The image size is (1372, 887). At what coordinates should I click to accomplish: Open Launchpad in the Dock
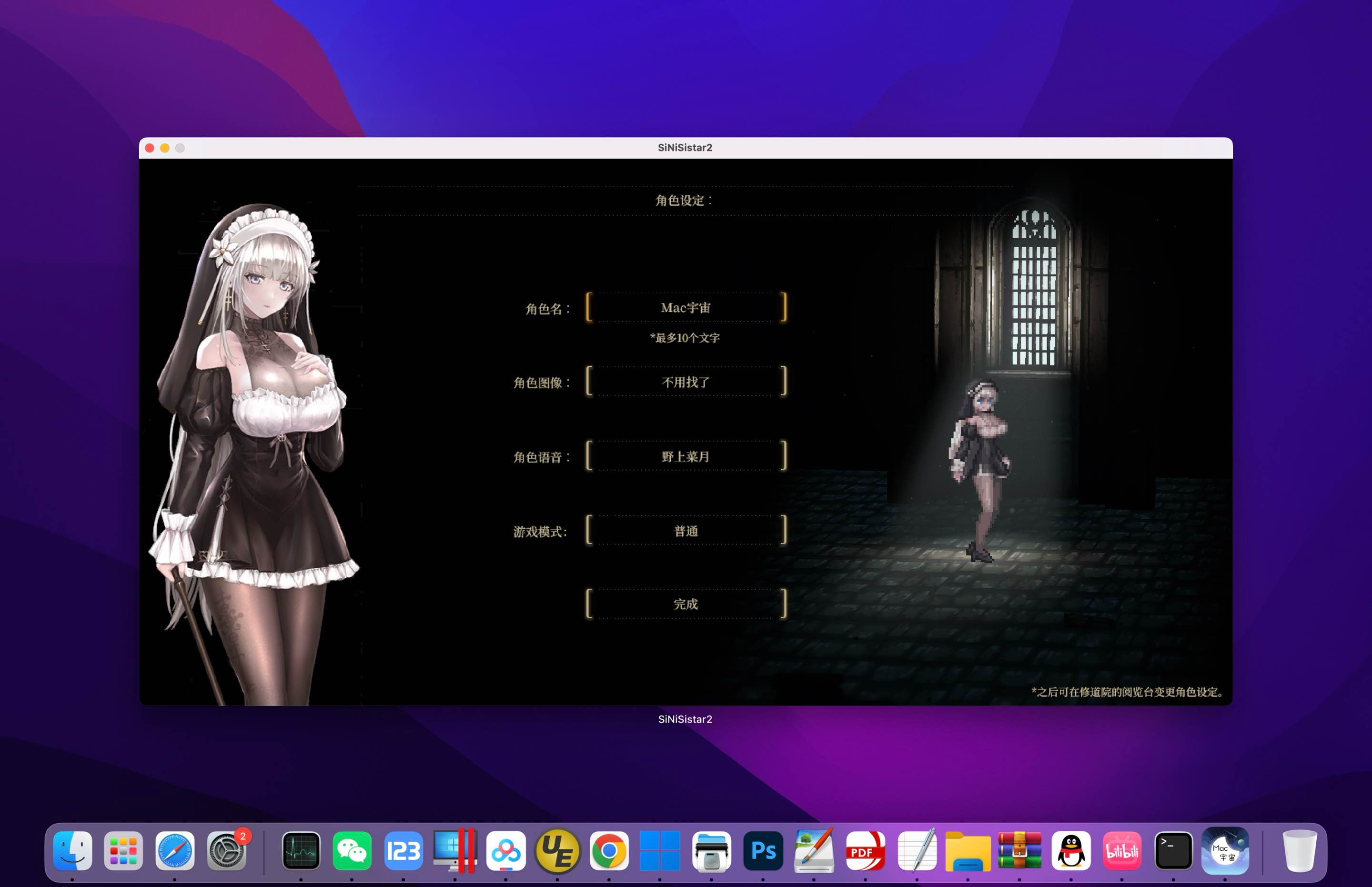point(123,851)
